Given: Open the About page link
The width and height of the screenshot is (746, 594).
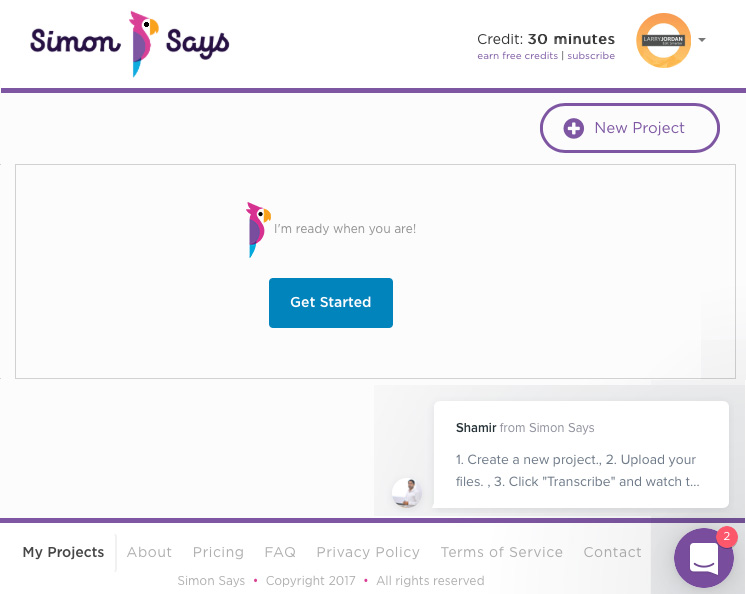Looking at the screenshot, I should pyautogui.click(x=149, y=552).
